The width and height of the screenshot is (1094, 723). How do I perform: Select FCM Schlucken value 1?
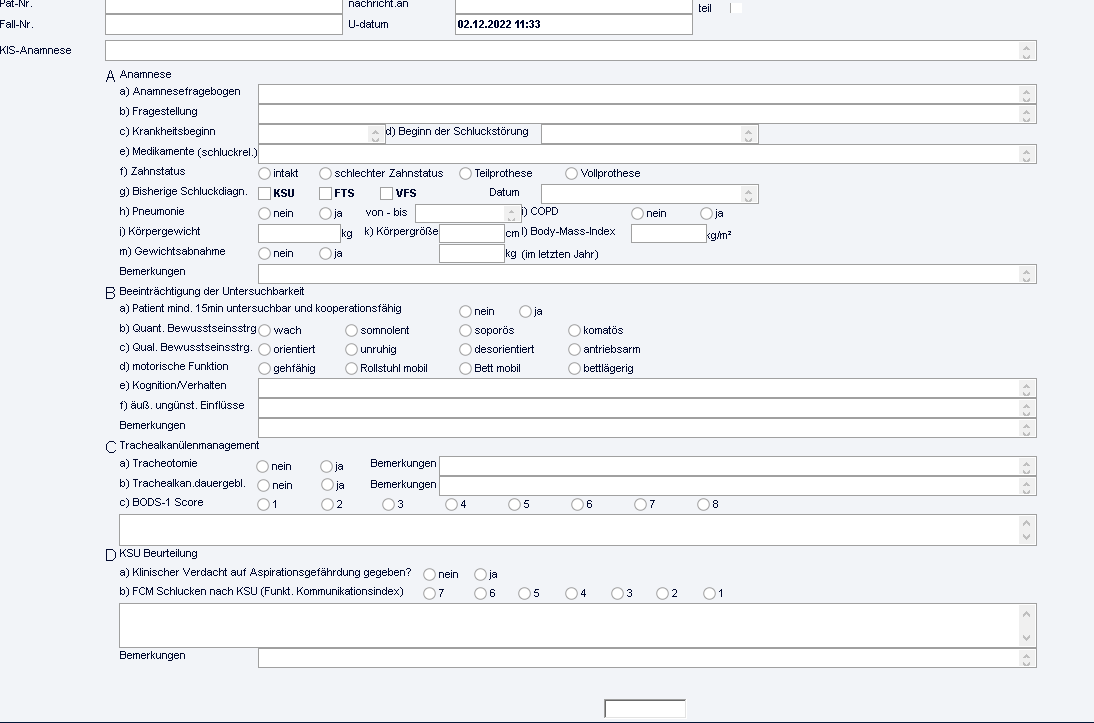click(710, 593)
